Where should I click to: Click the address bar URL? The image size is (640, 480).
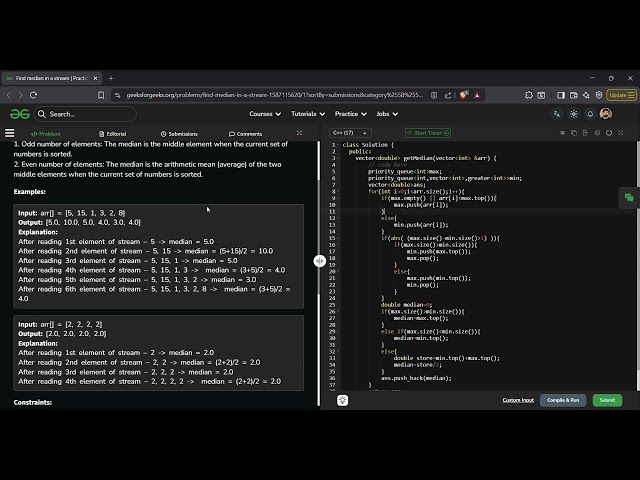[274, 95]
